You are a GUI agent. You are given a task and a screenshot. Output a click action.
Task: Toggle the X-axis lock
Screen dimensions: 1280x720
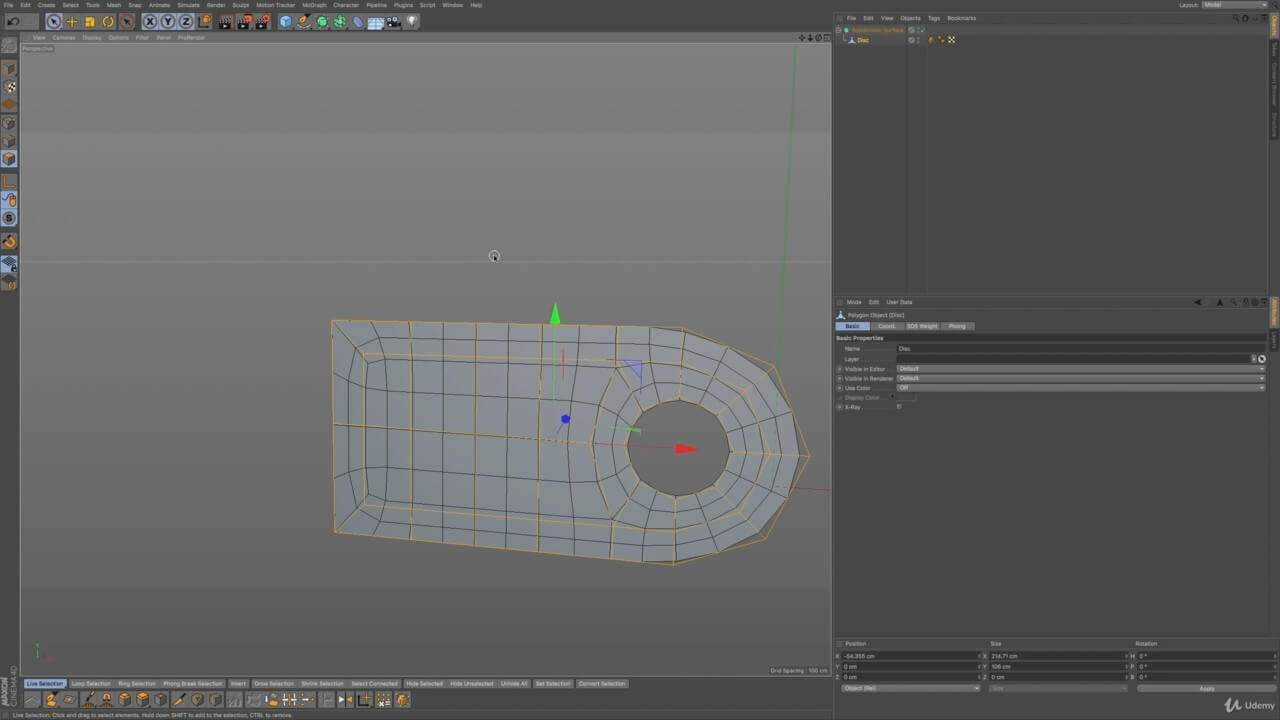pyautogui.click(x=150, y=21)
